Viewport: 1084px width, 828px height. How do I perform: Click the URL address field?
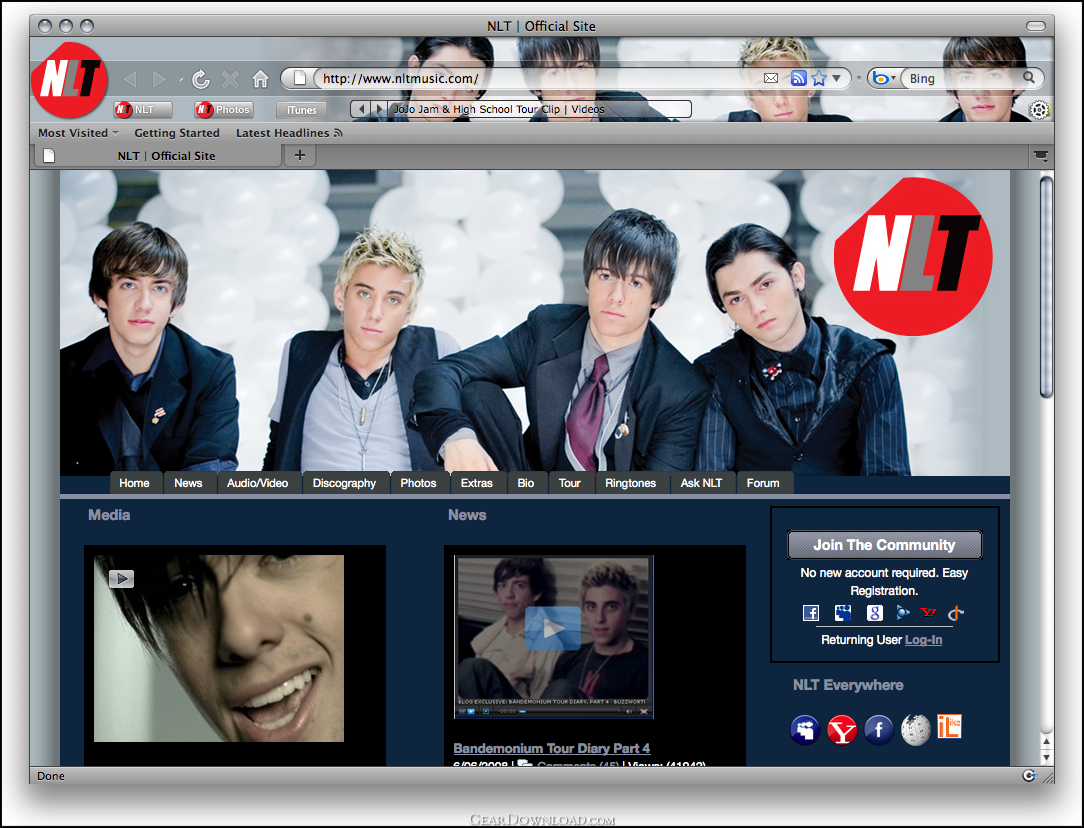[539, 78]
